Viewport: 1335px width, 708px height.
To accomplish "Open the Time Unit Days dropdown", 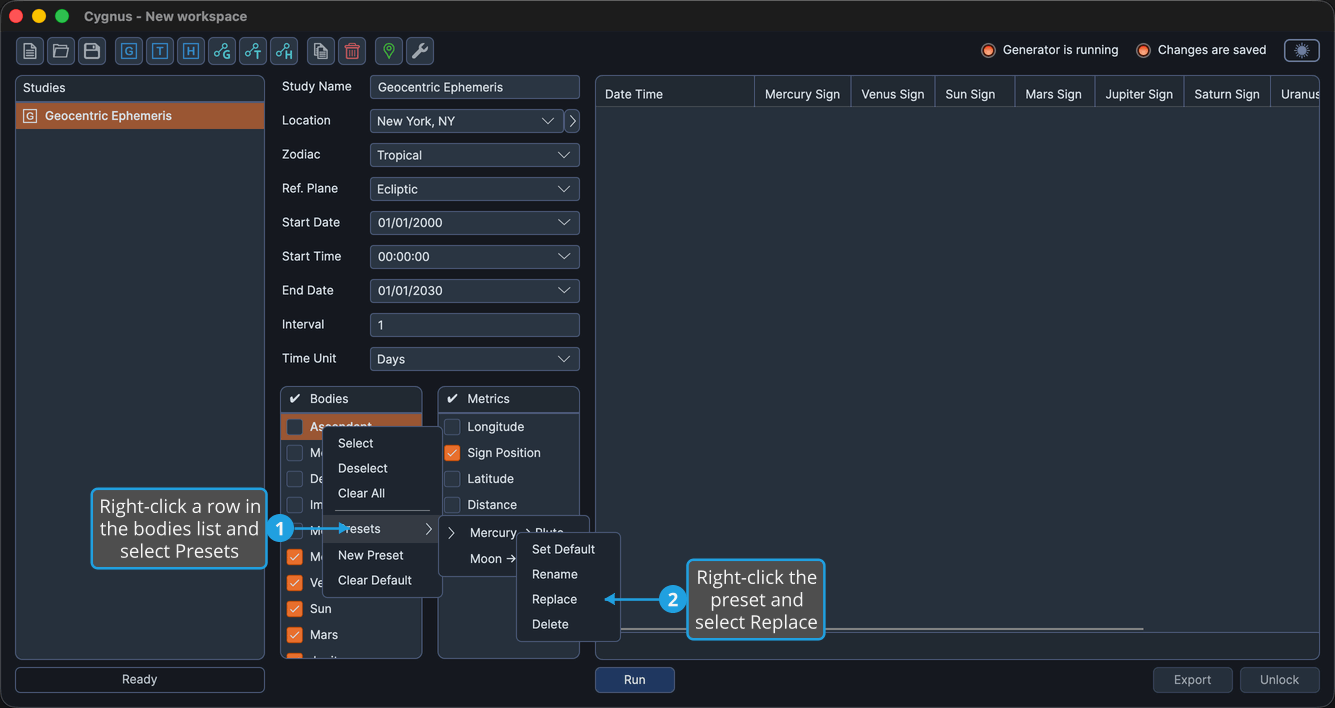I will pos(475,359).
